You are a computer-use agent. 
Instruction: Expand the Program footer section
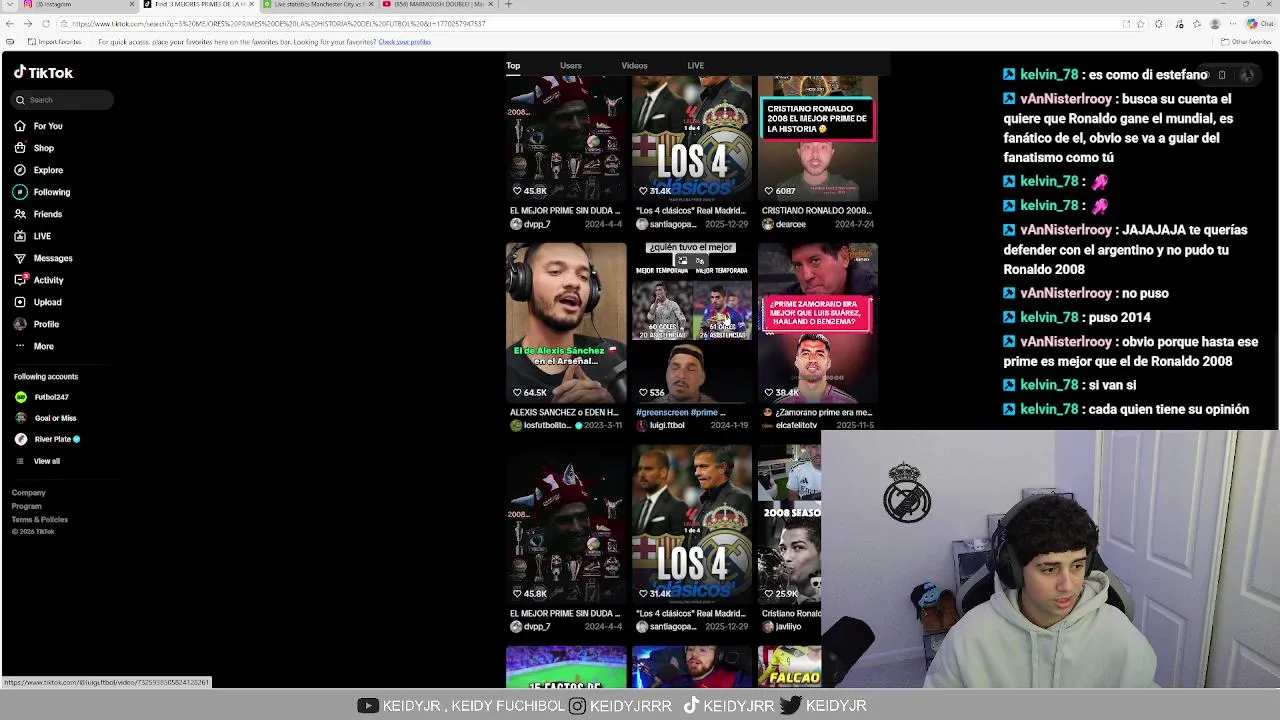pos(26,506)
